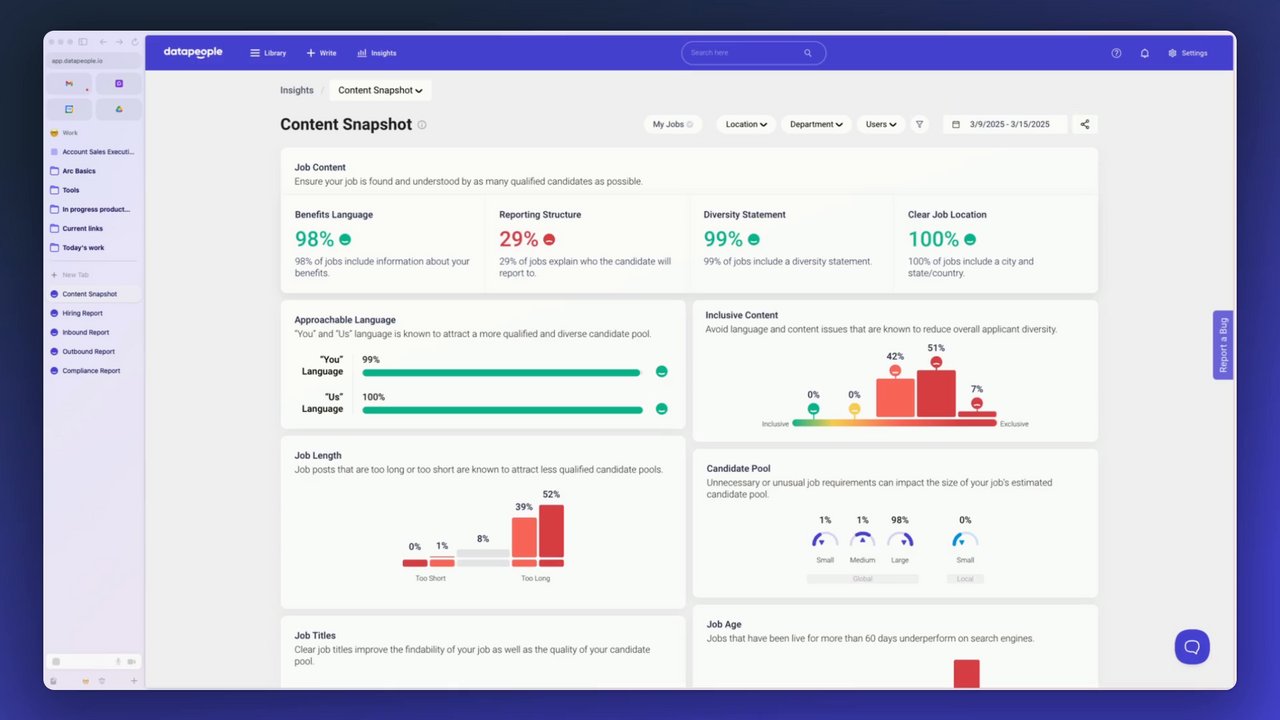Click the smiley icon next to "Us" Language bar
Viewport: 1280px width, 720px height.
(x=661, y=408)
